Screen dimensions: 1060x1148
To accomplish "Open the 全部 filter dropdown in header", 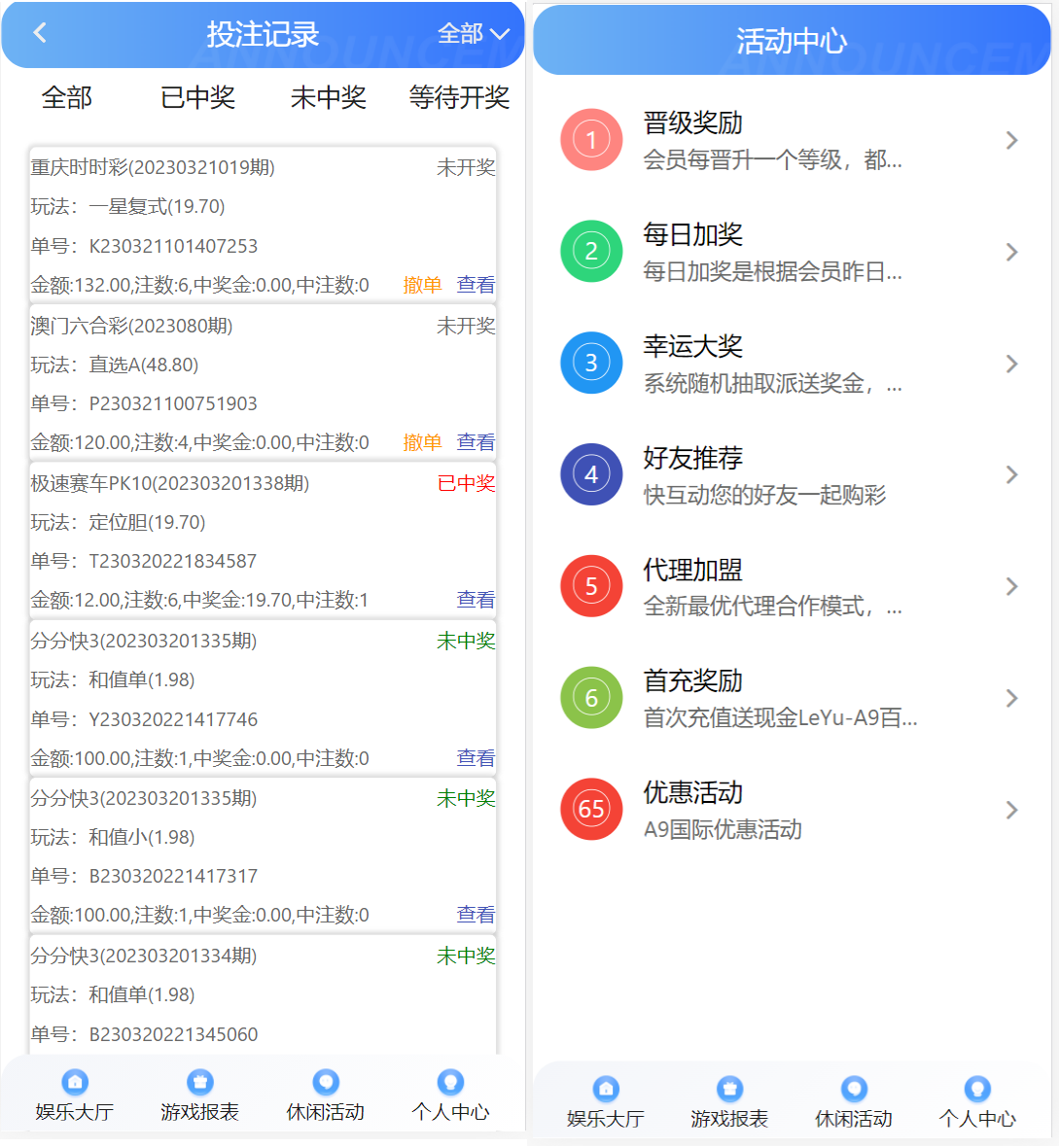I will coord(472,32).
